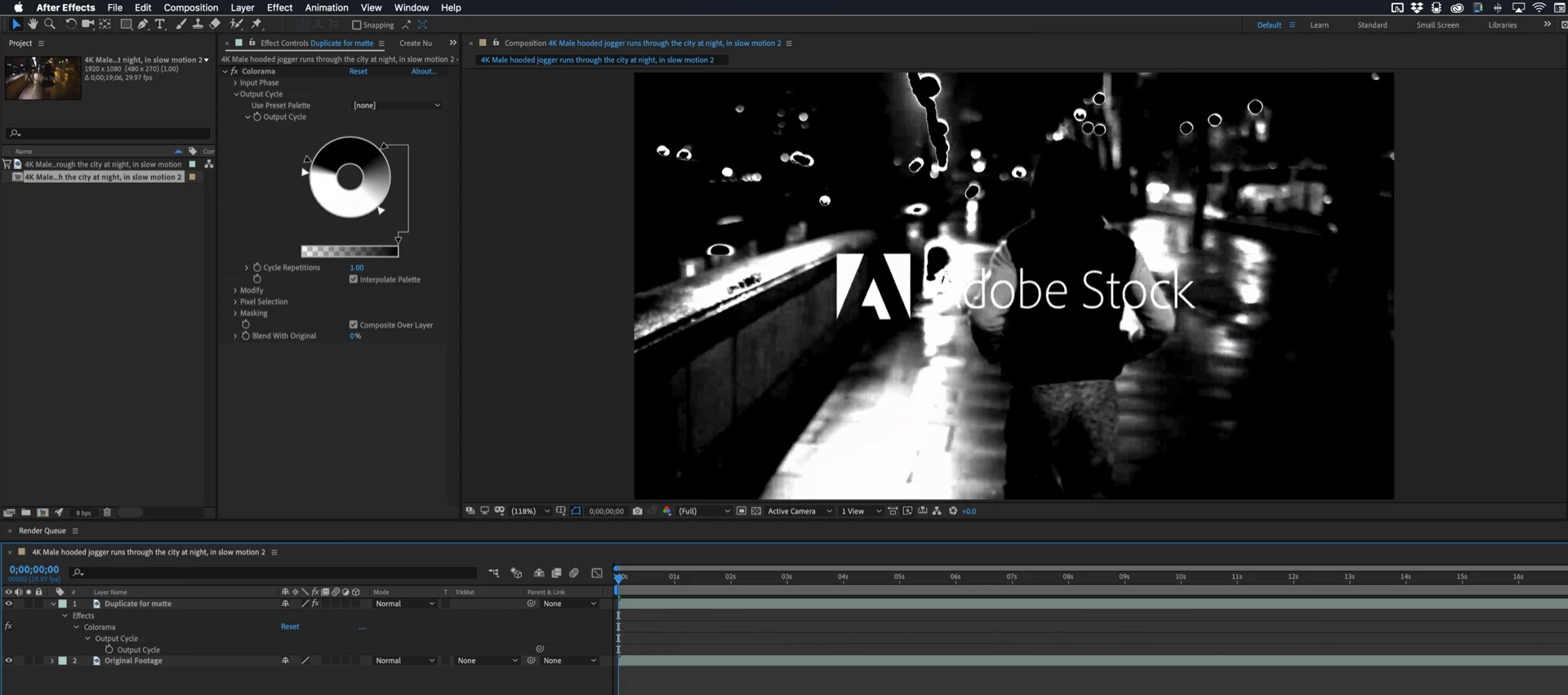This screenshot has height=695, width=1568.
Task: Click the Output Cycle color wheel
Action: (350, 177)
